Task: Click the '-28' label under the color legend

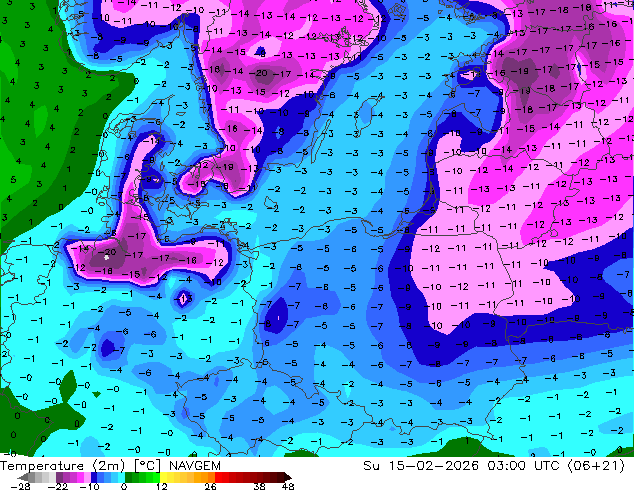Action: tap(20, 486)
